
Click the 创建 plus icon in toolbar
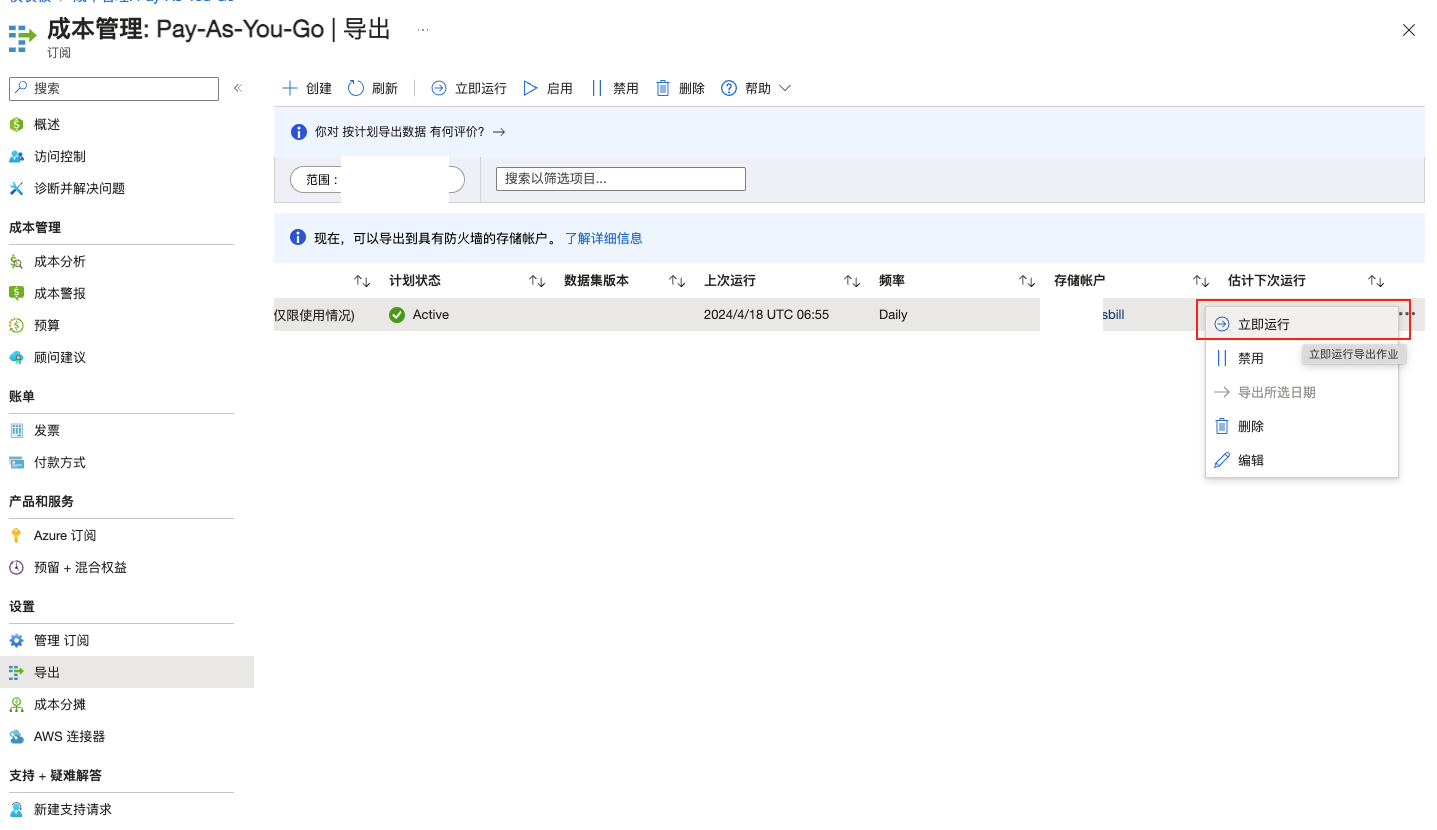click(x=290, y=88)
